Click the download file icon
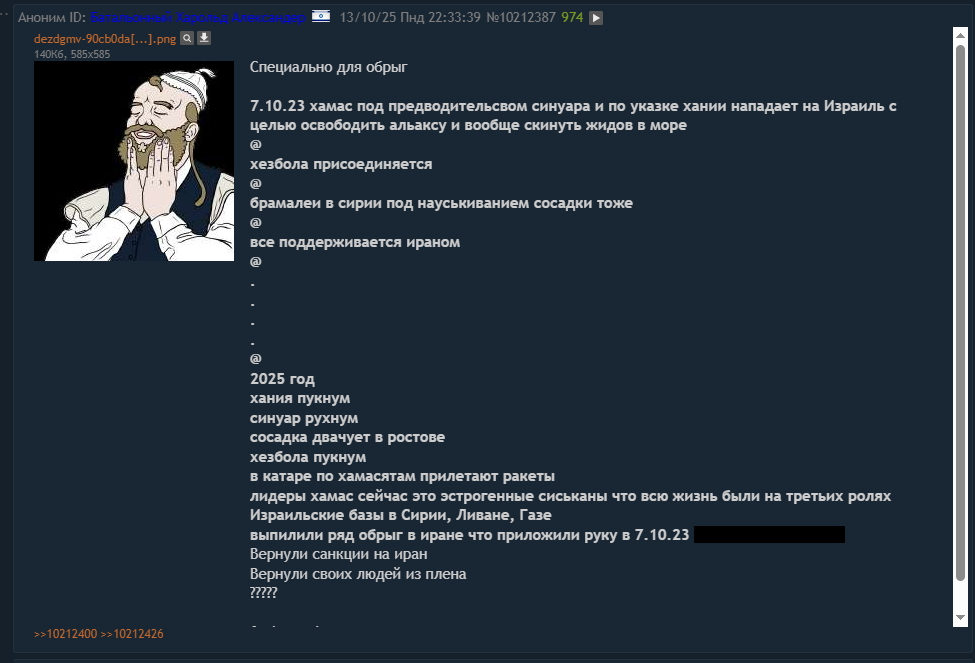This screenshot has width=975, height=663. [204, 39]
